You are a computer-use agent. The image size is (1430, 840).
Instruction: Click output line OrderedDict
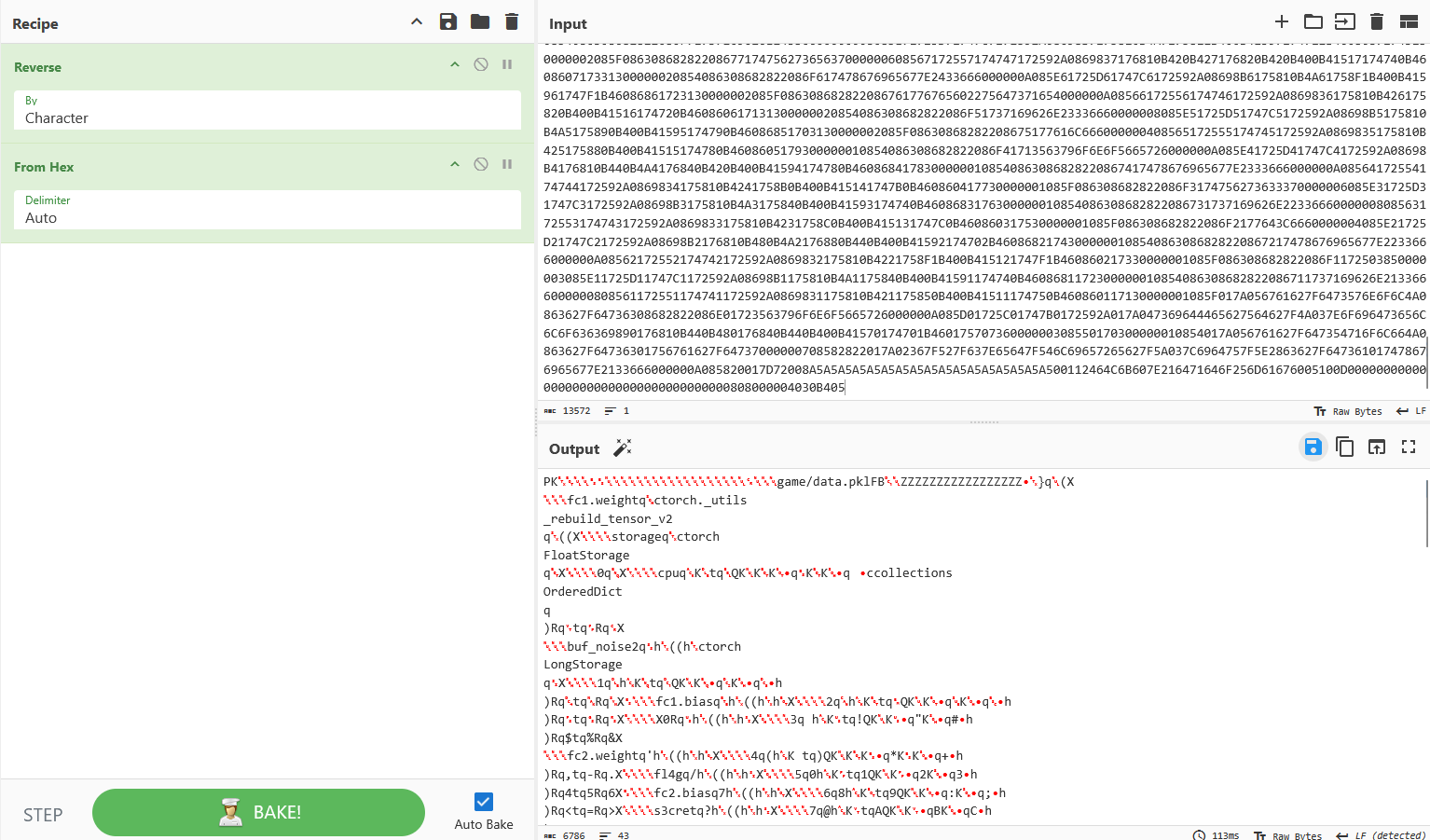tap(583, 591)
